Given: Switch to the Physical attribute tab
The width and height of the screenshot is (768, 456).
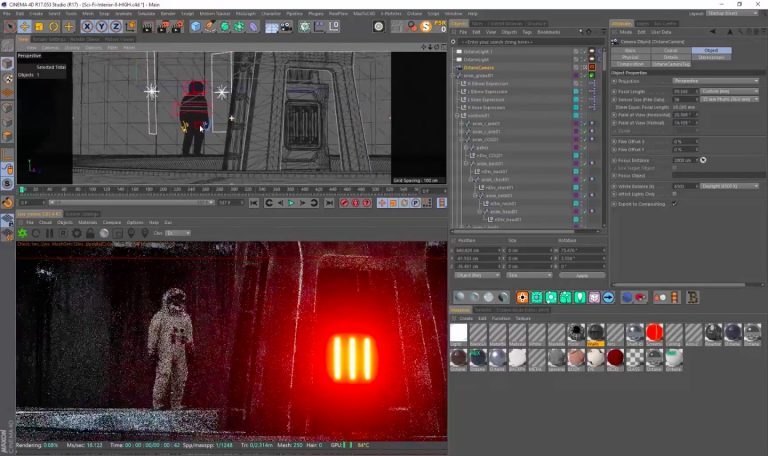Looking at the screenshot, I should pyautogui.click(x=630, y=56).
